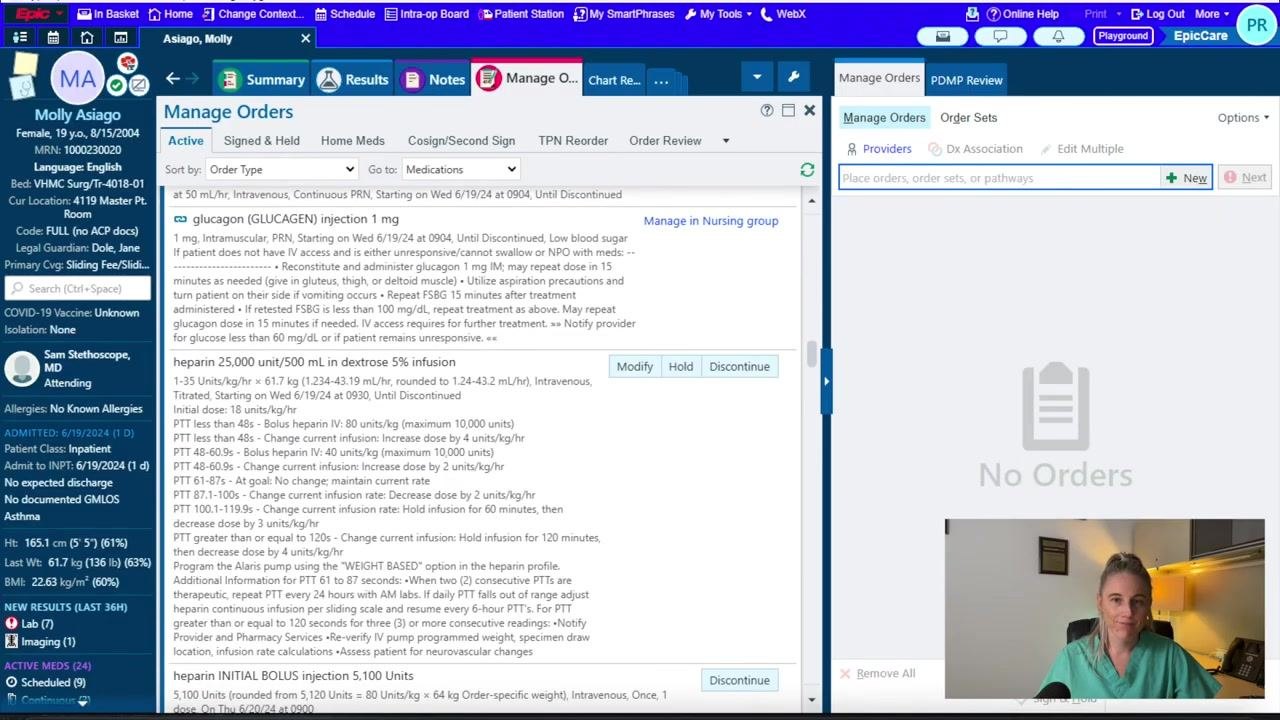This screenshot has width=1280, height=720.
Task: Open the Sort by Order Type dropdown
Action: coord(281,170)
